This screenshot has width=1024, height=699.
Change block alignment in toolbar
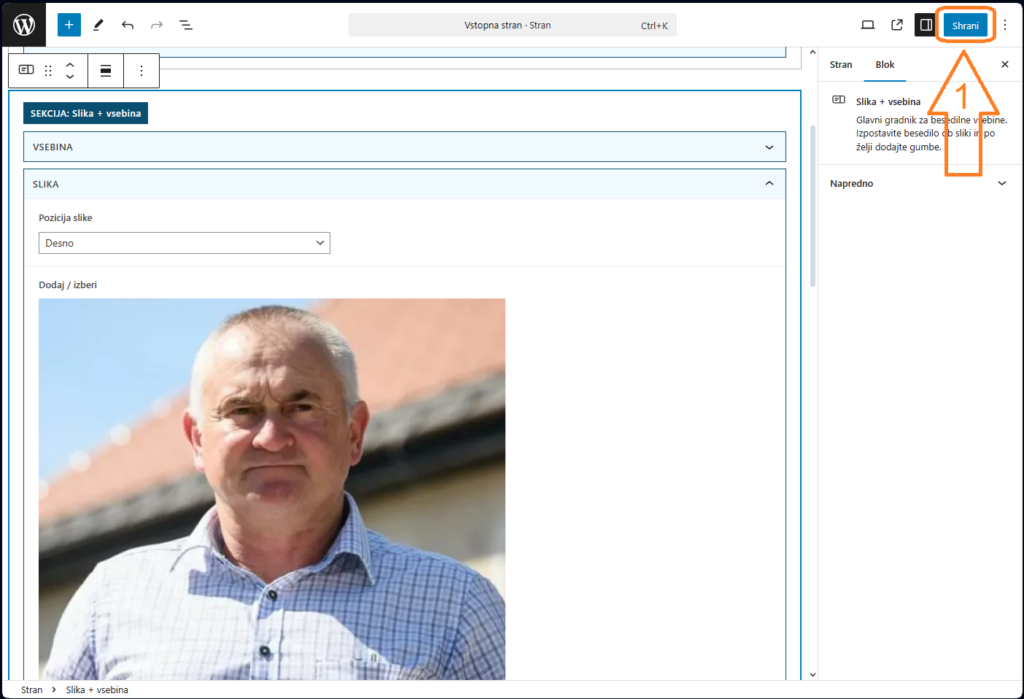(105, 71)
